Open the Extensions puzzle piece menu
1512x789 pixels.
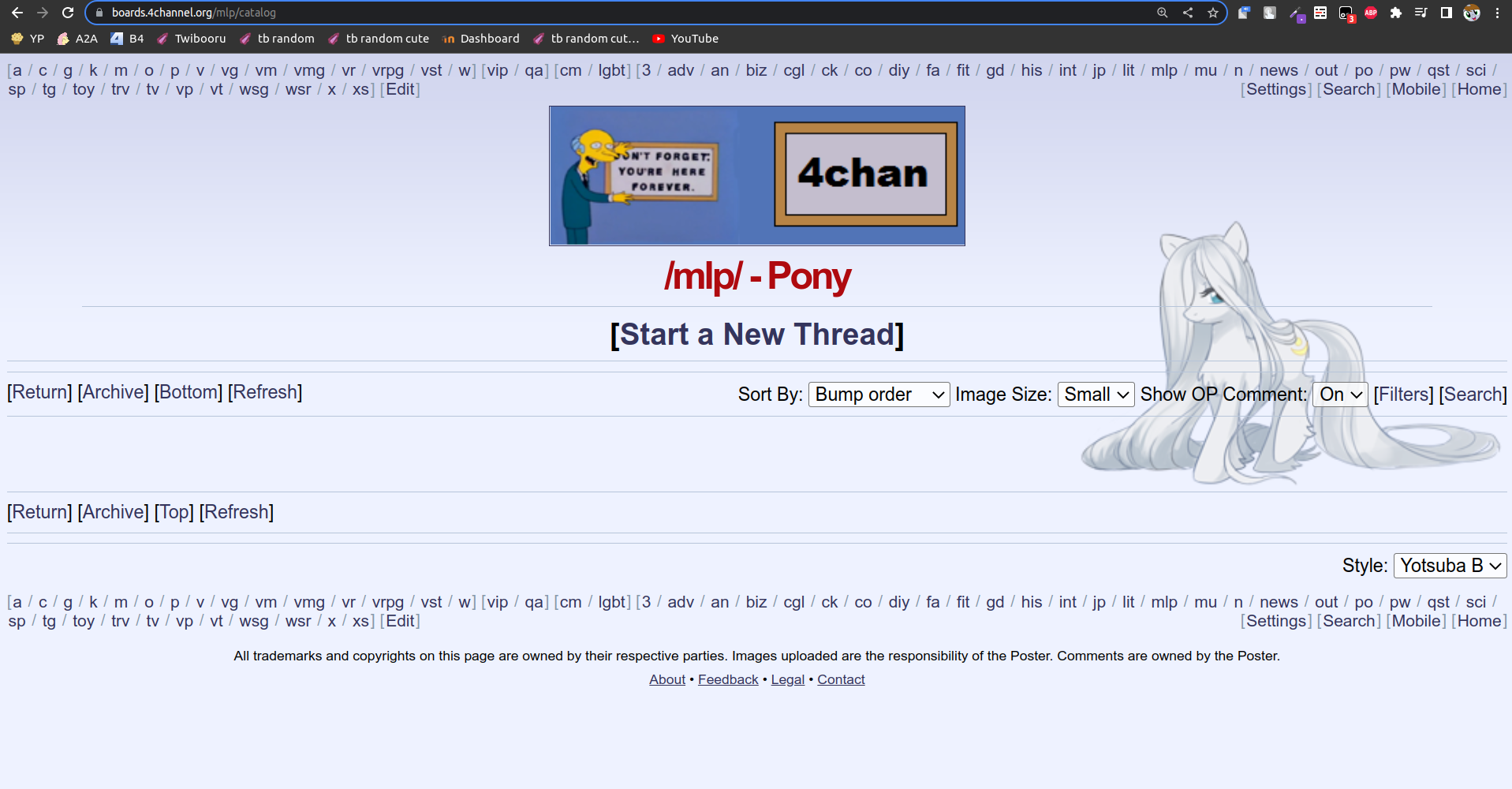[x=1396, y=13]
